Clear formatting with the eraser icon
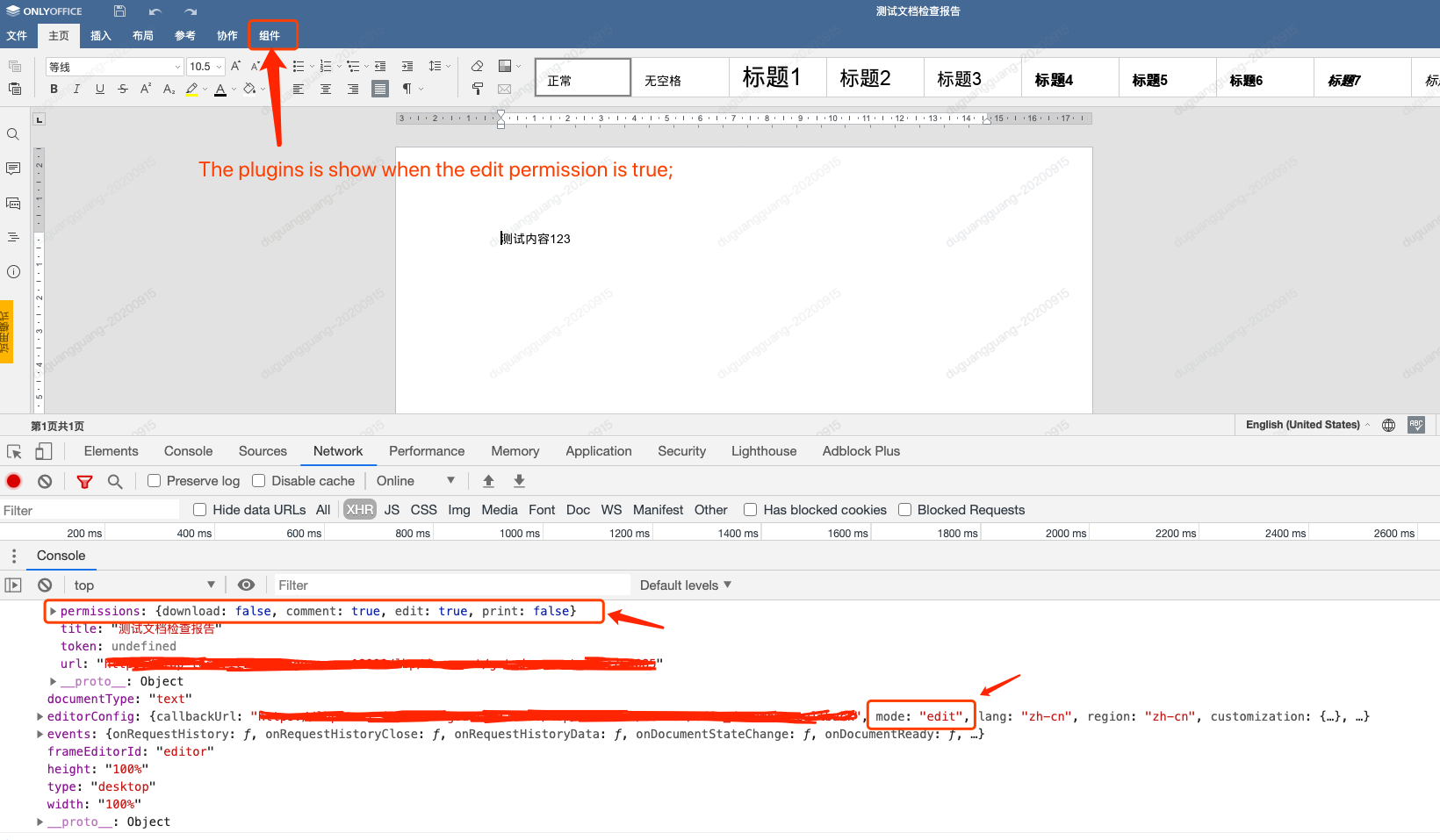 click(477, 66)
